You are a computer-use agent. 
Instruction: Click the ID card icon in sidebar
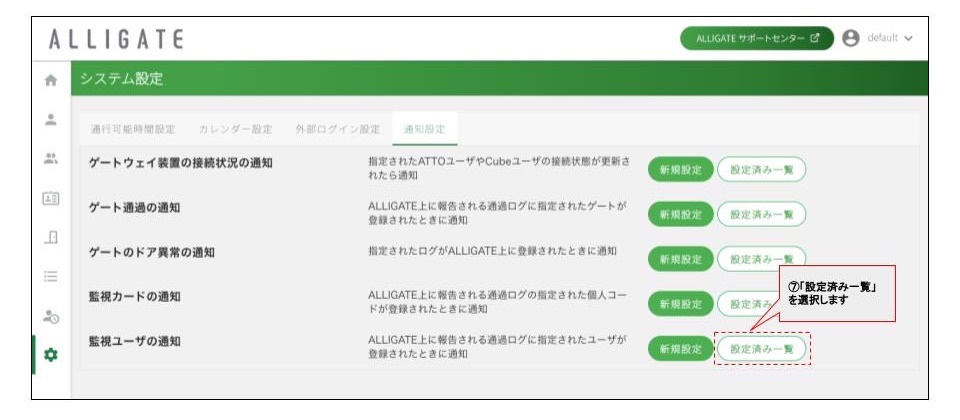point(51,198)
